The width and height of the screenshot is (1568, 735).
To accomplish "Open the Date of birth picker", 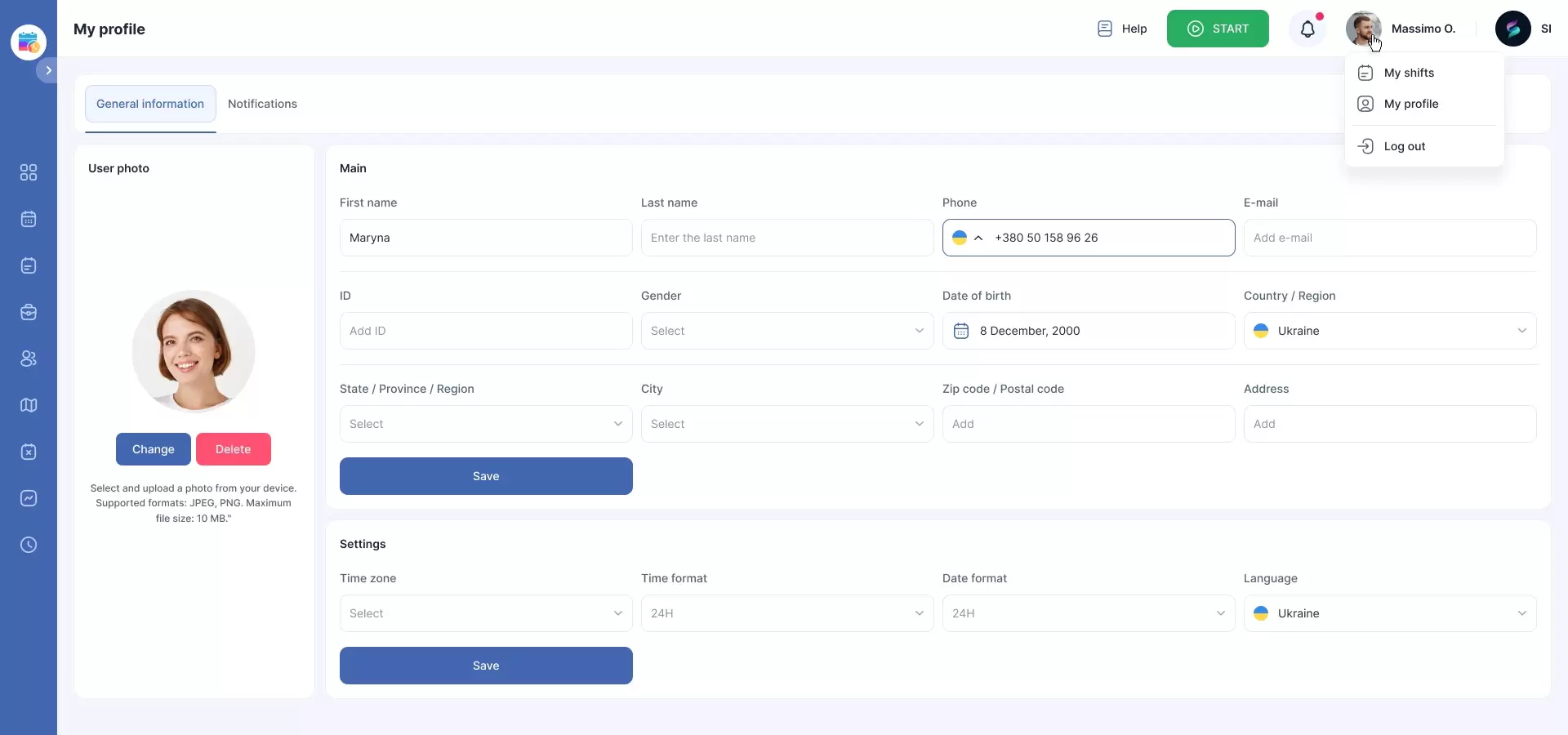I will [1088, 331].
